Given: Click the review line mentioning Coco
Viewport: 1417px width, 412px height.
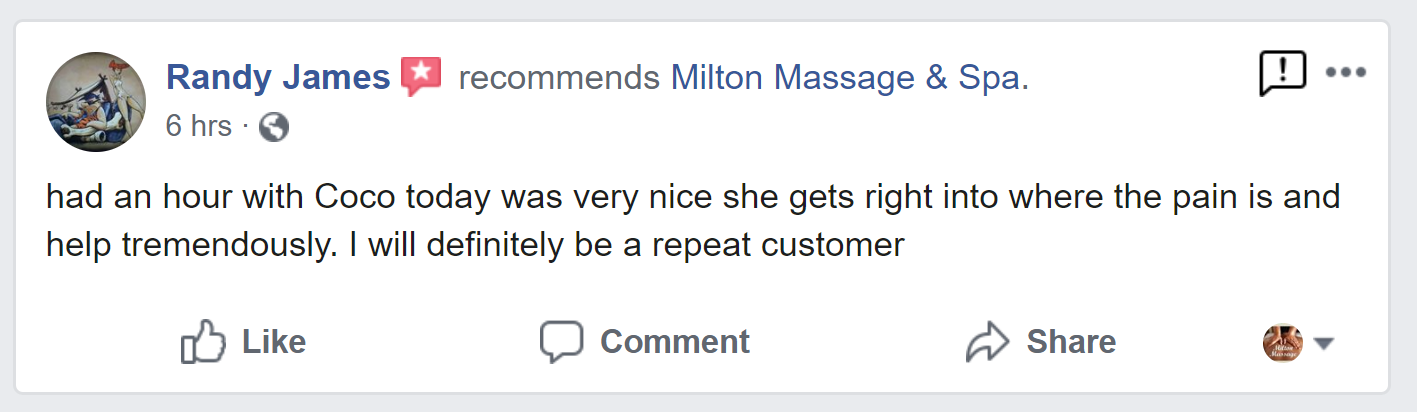Looking at the screenshot, I should (692, 196).
